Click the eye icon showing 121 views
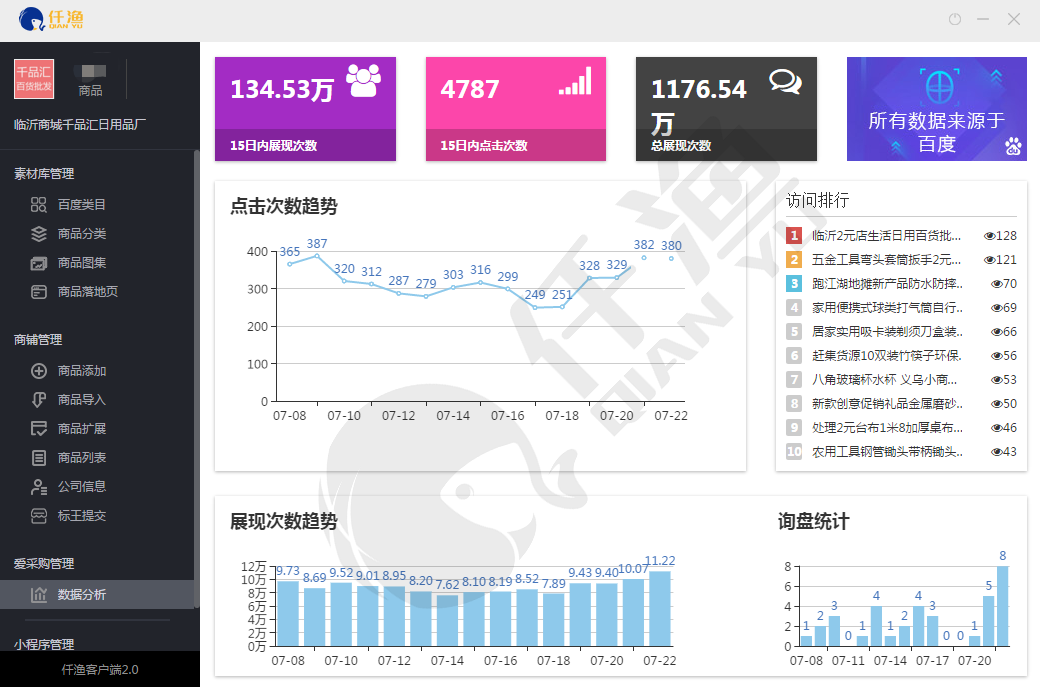Image resolution: width=1040 pixels, height=687 pixels. click(989, 260)
